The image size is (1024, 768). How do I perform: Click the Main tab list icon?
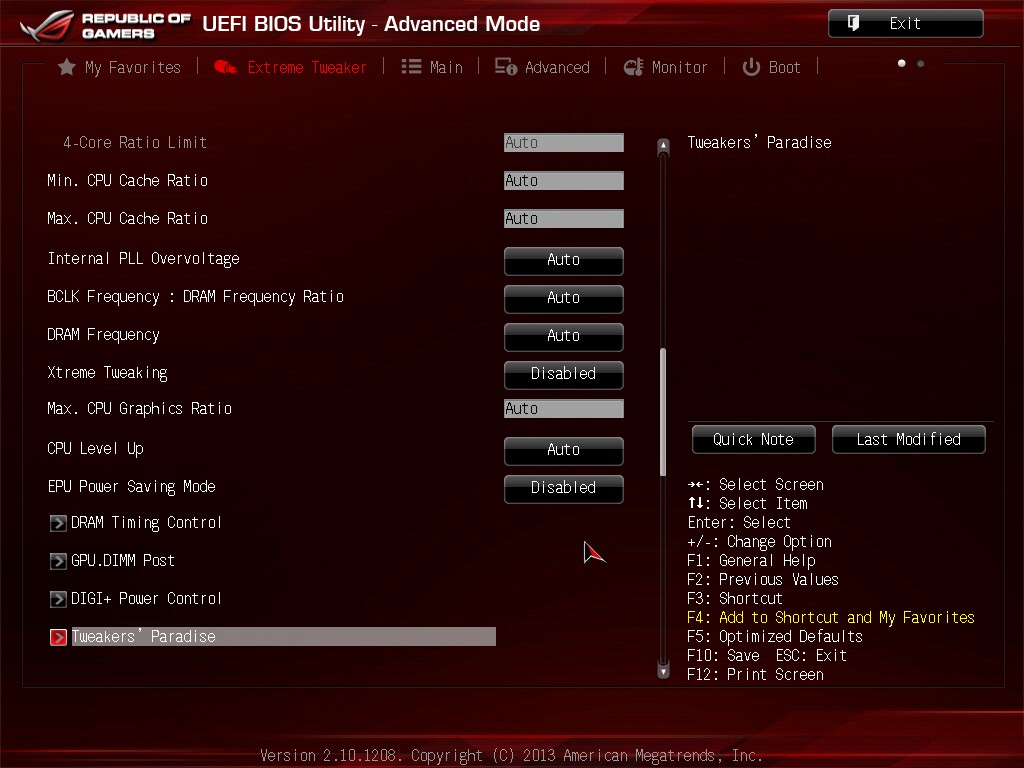click(x=411, y=67)
